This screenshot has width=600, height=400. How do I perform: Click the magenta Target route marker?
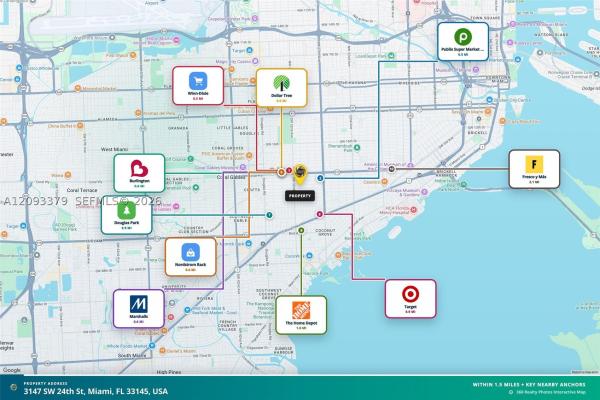click(320, 214)
